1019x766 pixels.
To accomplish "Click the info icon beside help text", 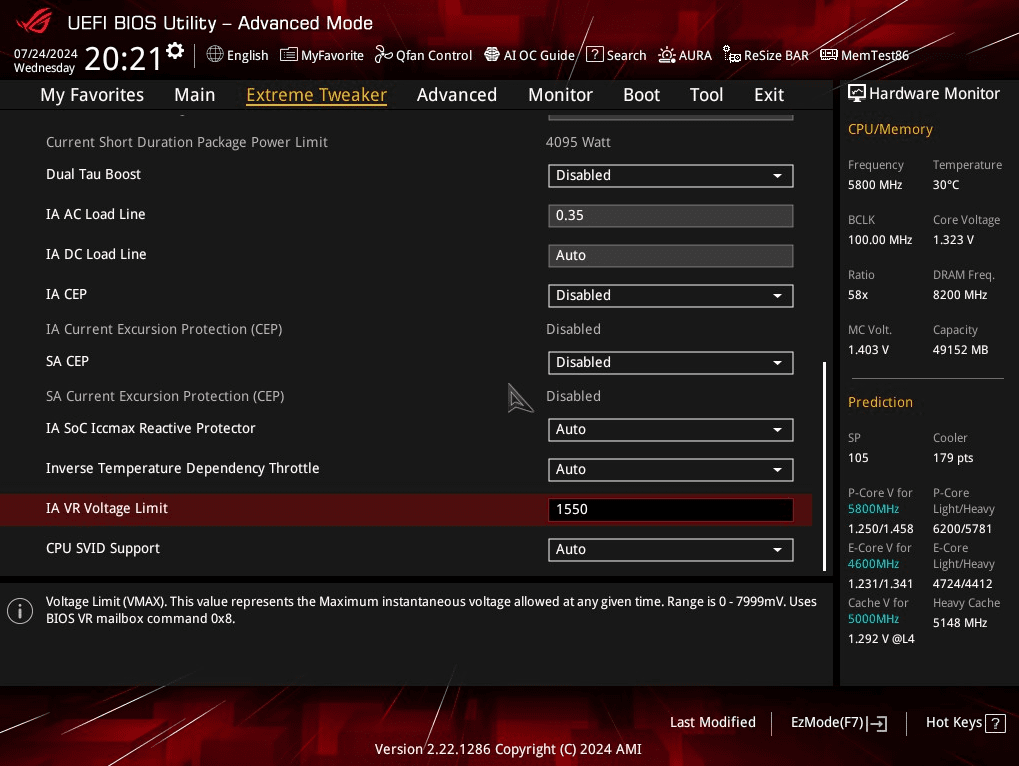I will (20, 611).
